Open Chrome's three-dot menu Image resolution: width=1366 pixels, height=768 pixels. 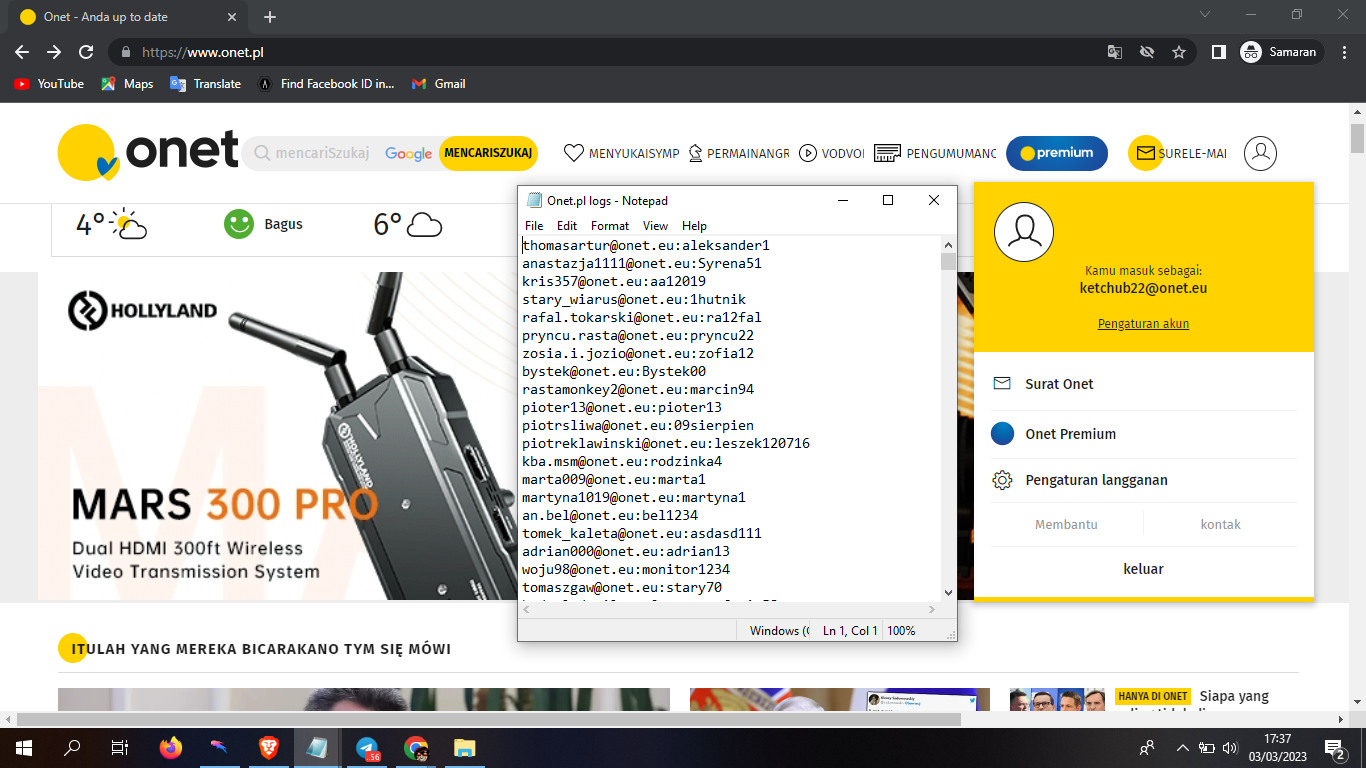[x=1345, y=52]
